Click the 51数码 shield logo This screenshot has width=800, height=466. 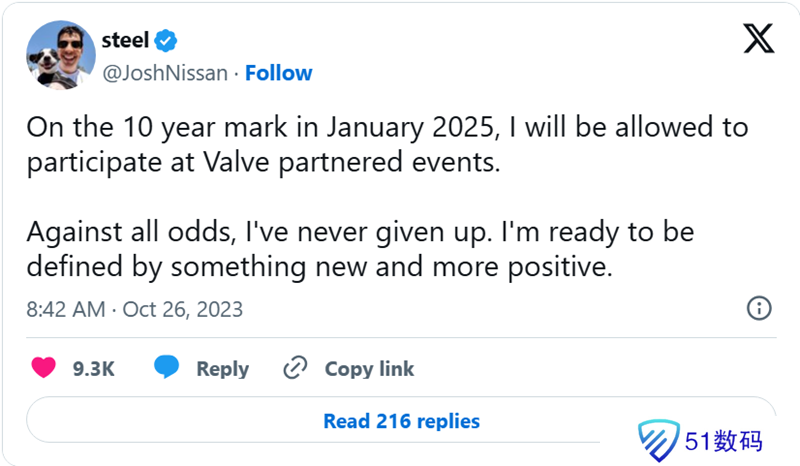point(659,440)
